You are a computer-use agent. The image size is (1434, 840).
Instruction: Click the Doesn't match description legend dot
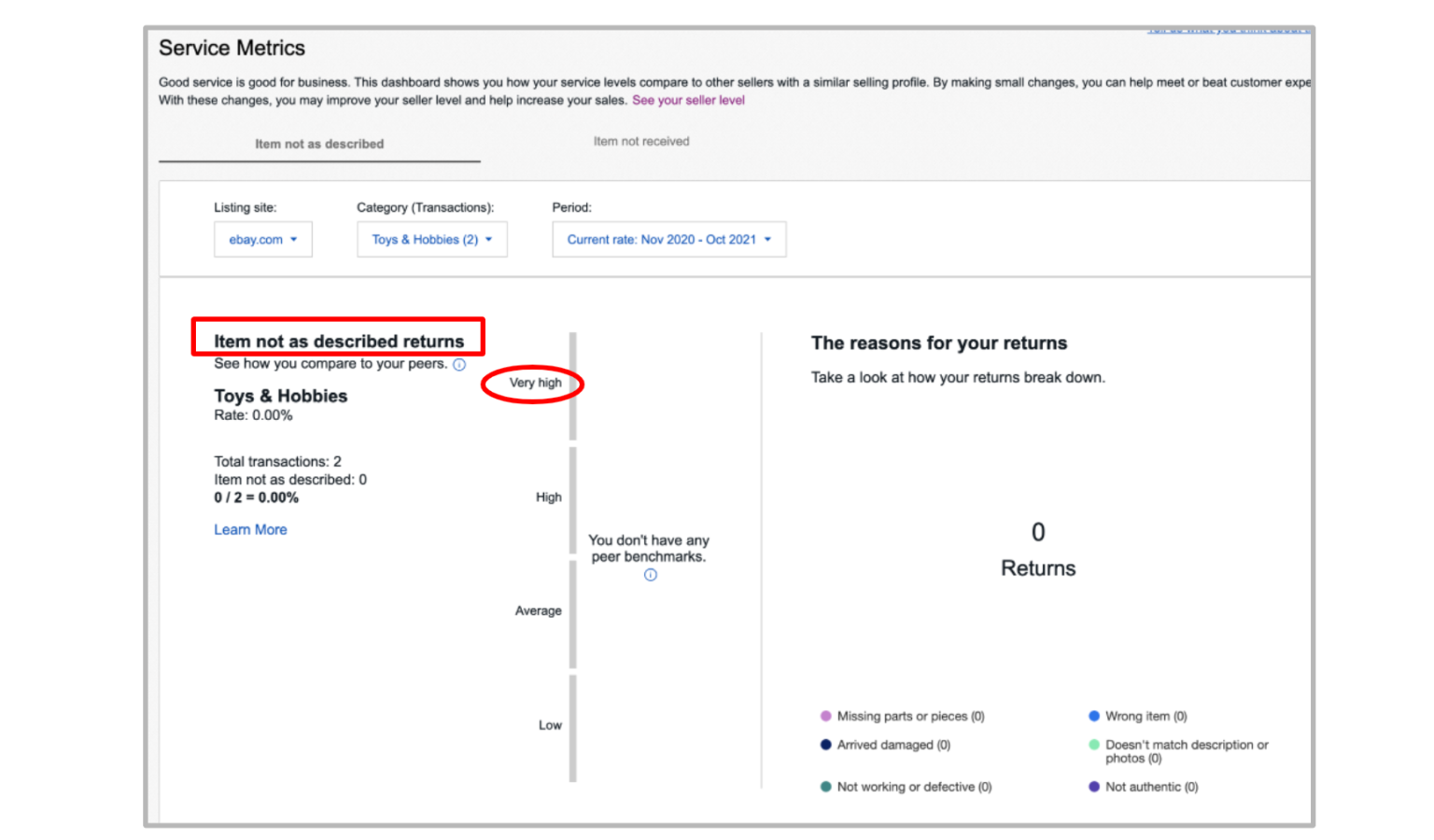click(x=1094, y=745)
